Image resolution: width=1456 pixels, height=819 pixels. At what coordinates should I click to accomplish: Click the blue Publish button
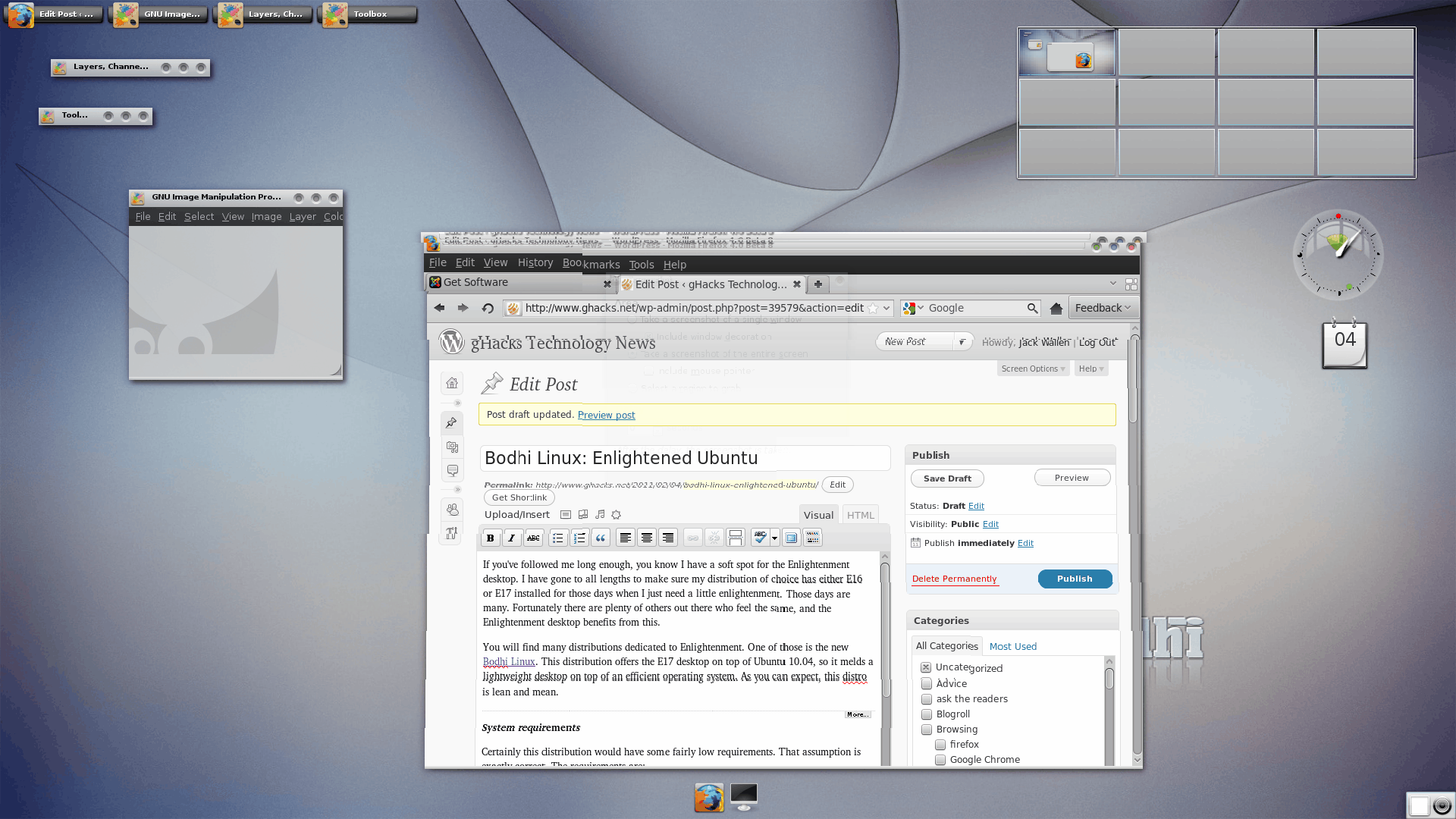(1075, 579)
